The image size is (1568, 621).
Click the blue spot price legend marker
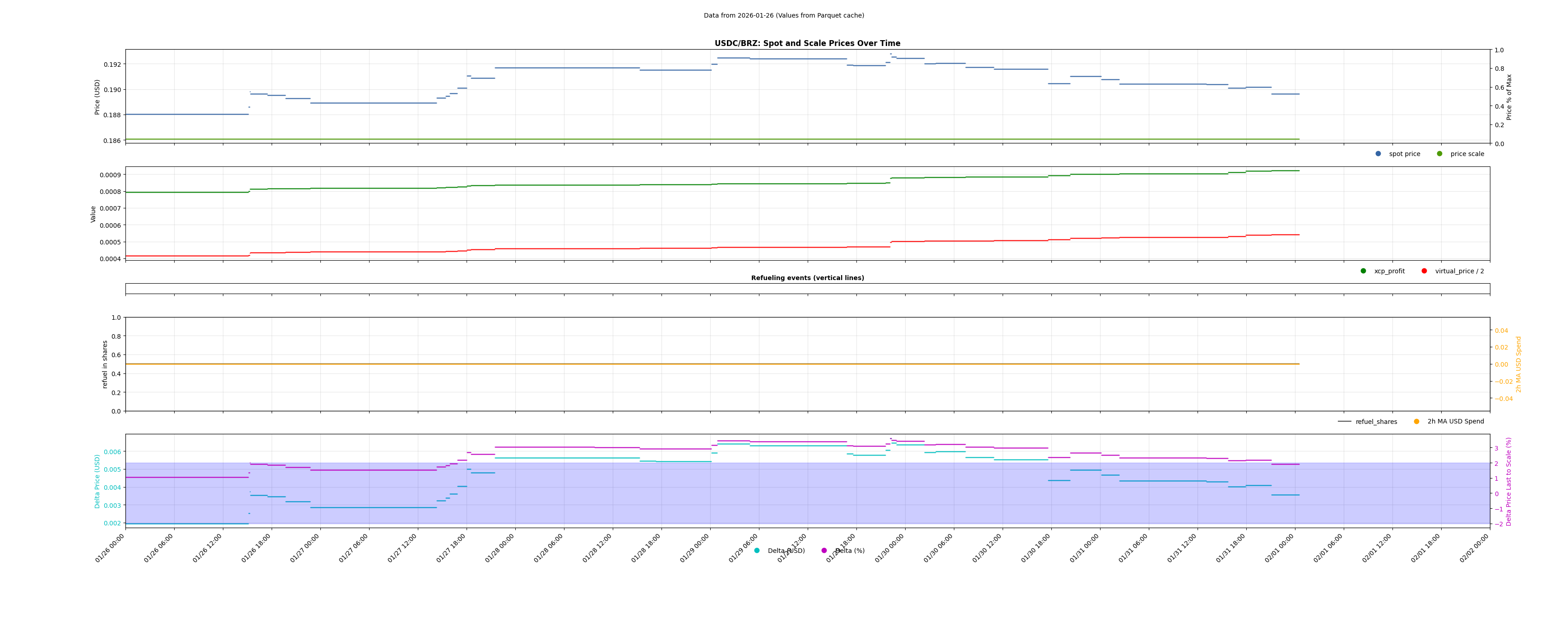coord(1378,154)
